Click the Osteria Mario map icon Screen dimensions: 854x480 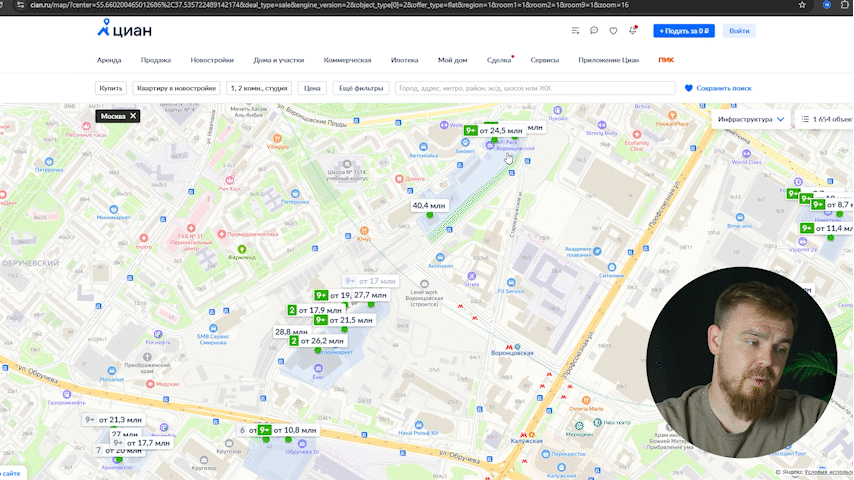[586, 400]
